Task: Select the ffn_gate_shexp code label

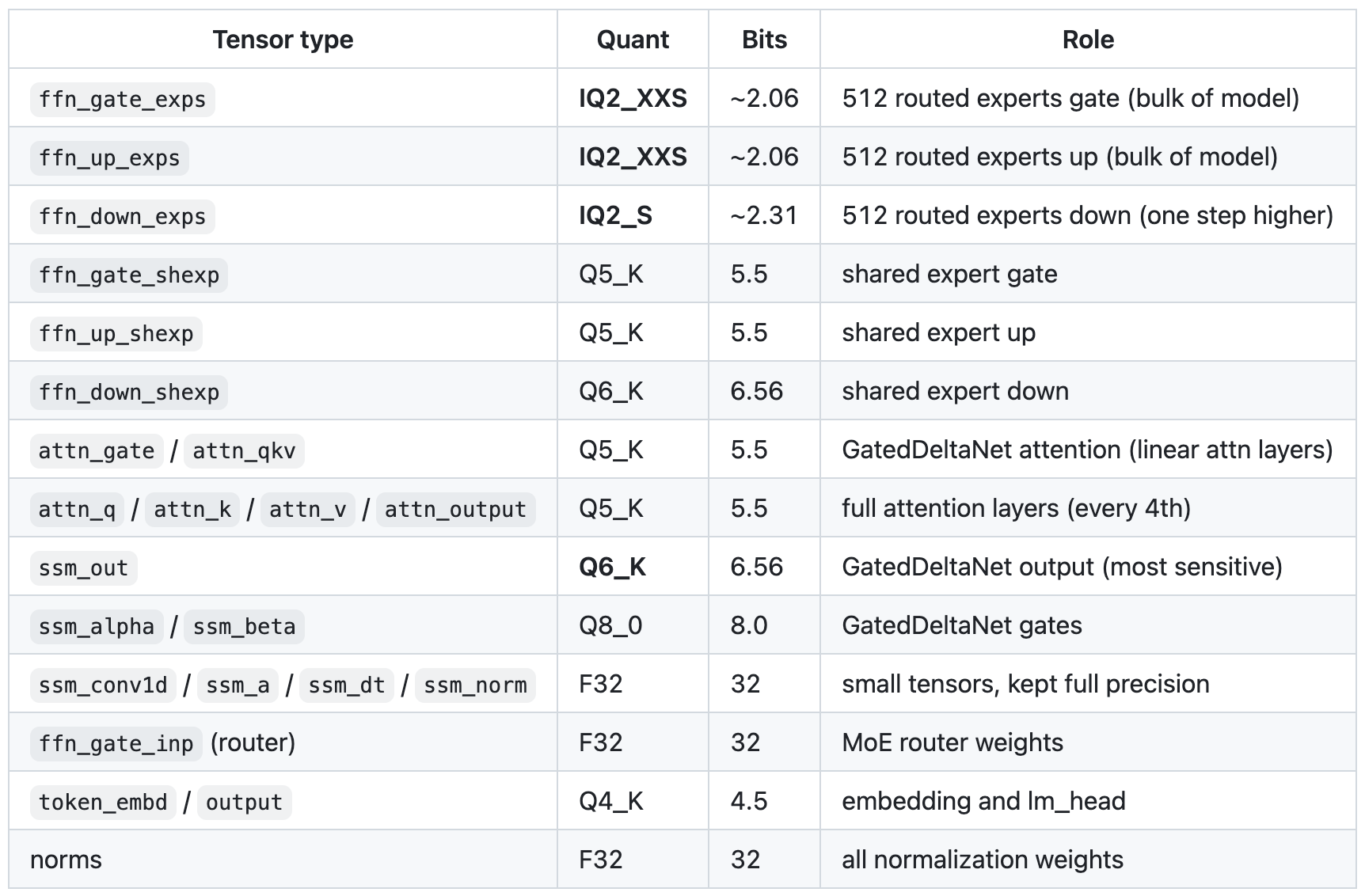Action: tap(129, 275)
